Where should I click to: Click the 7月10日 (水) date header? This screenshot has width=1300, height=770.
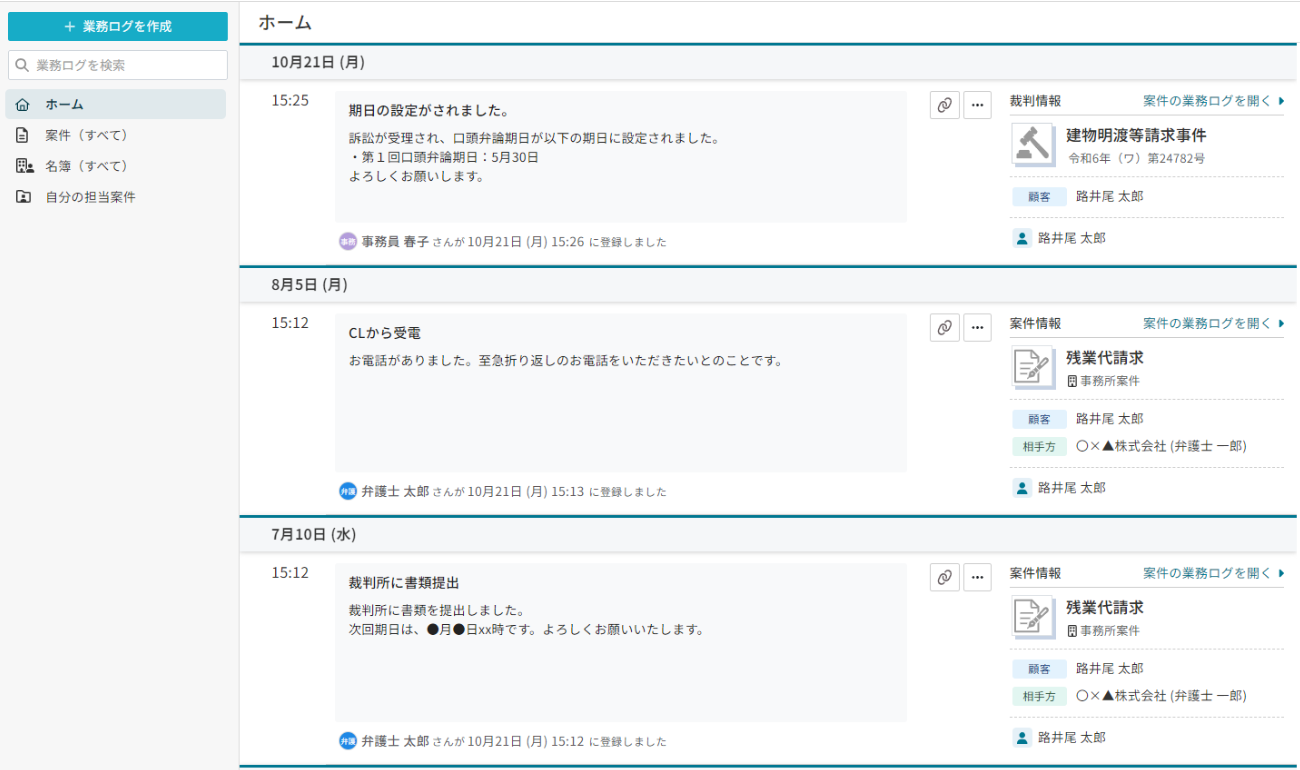pyautogui.click(x=313, y=535)
